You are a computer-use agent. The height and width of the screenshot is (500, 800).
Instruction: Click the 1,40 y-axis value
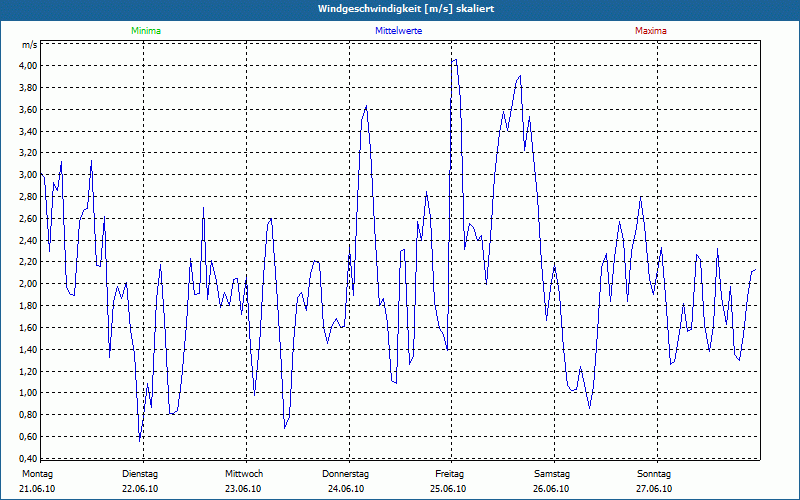(29, 349)
